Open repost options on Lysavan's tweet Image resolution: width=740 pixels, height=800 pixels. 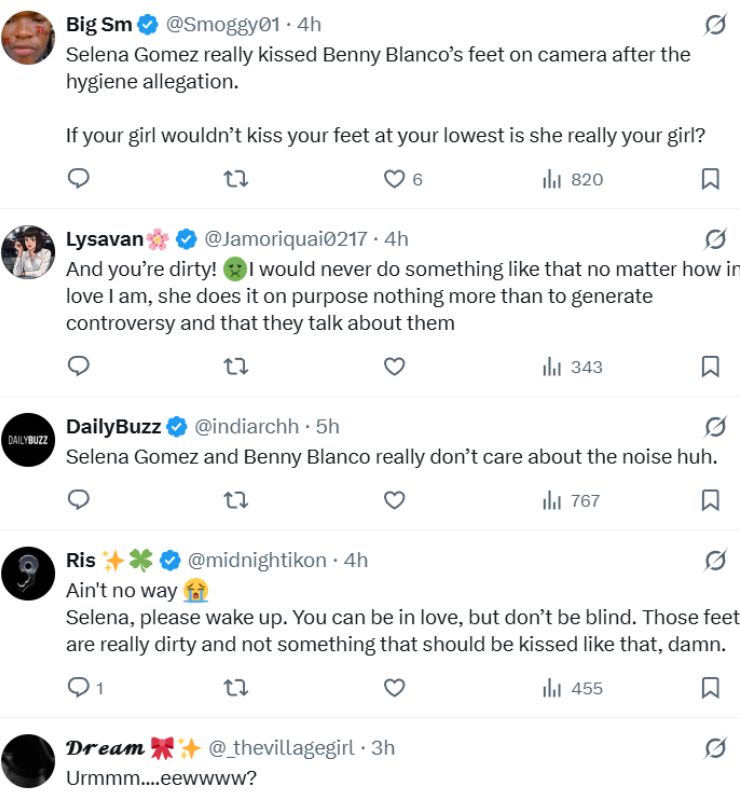[x=235, y=366]
